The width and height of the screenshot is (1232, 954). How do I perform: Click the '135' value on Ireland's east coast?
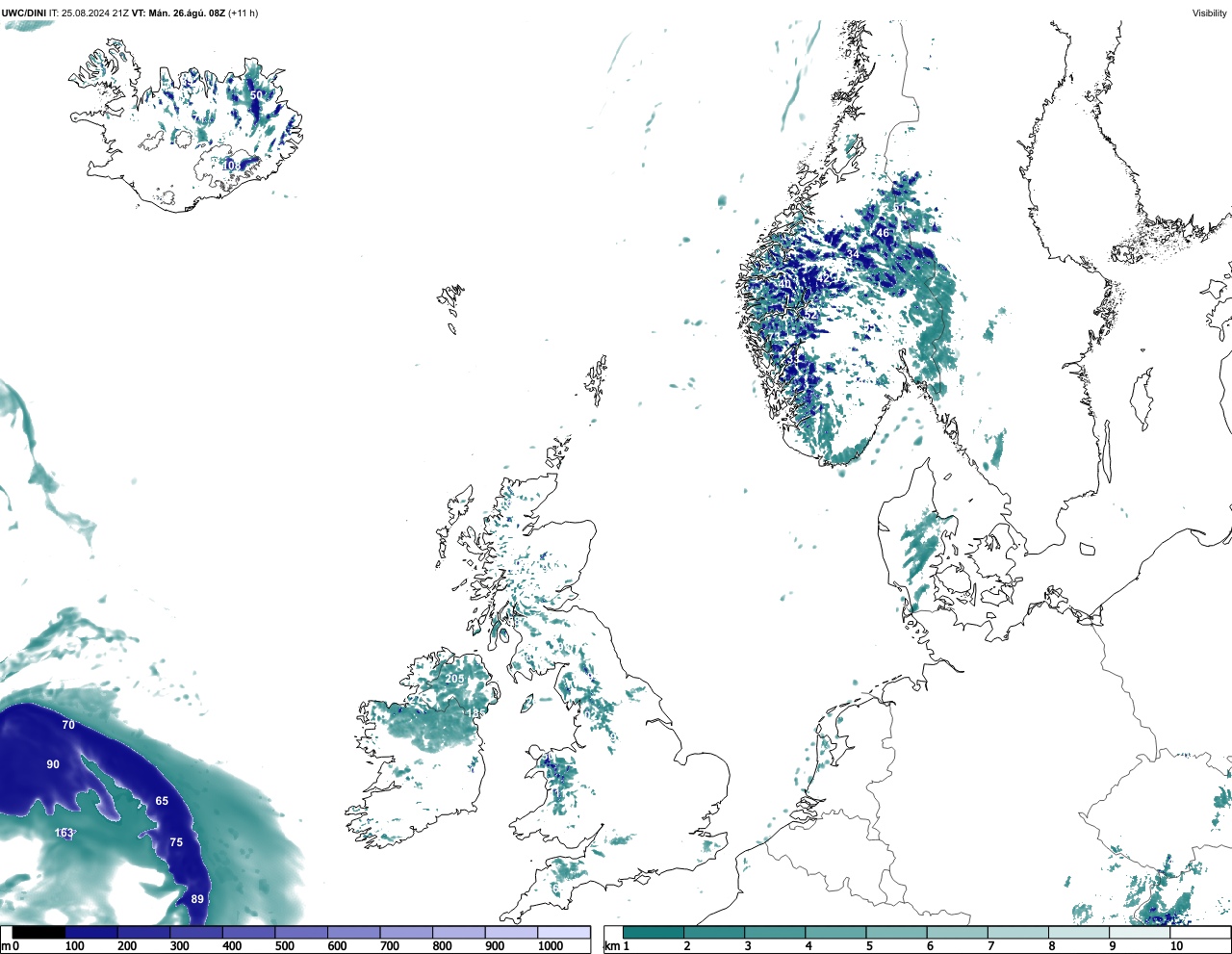pyautogui.click(x=475, y=713)
